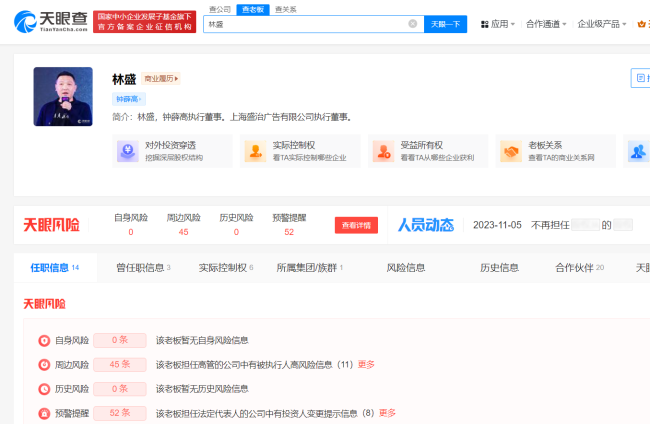
Task: Click 更多 link in 周边风险 row
Action: coord(366,365)
